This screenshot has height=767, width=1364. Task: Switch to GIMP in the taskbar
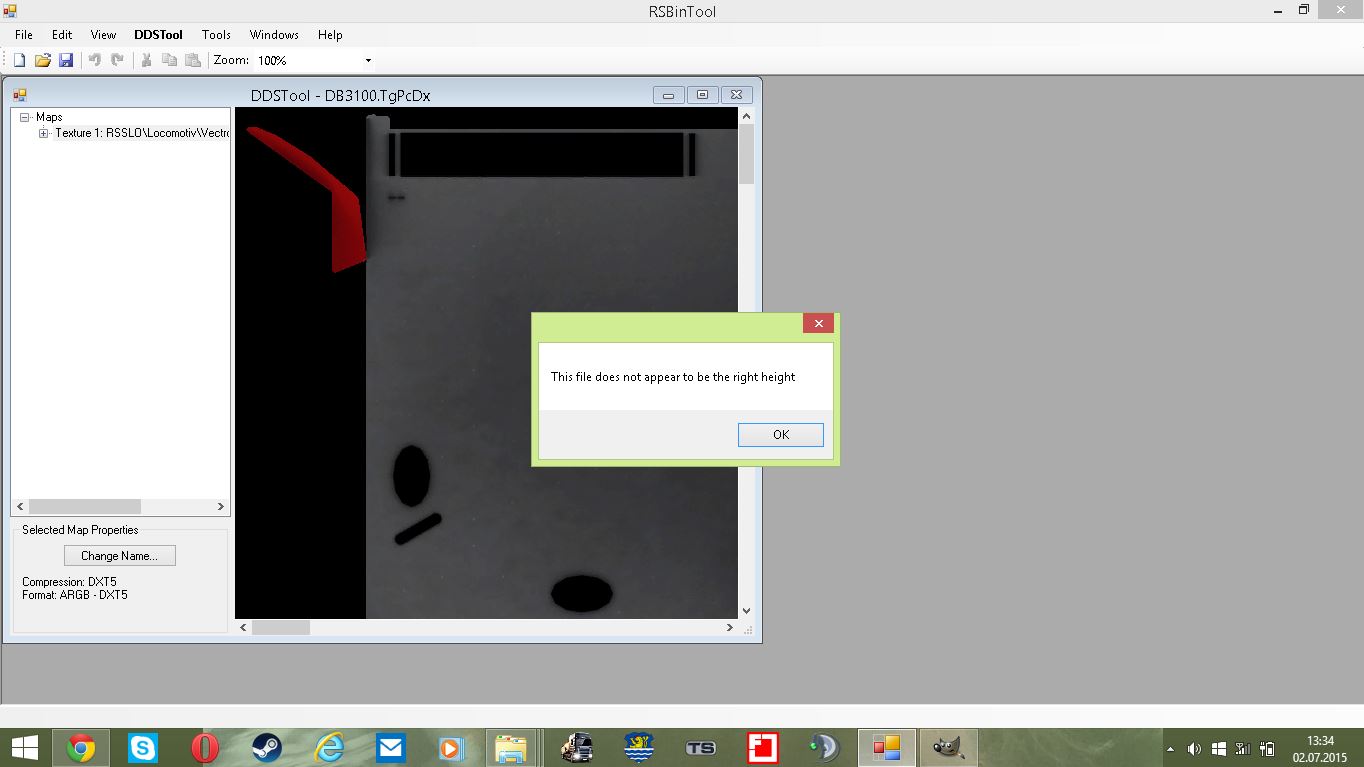click(x=948, y=748)
